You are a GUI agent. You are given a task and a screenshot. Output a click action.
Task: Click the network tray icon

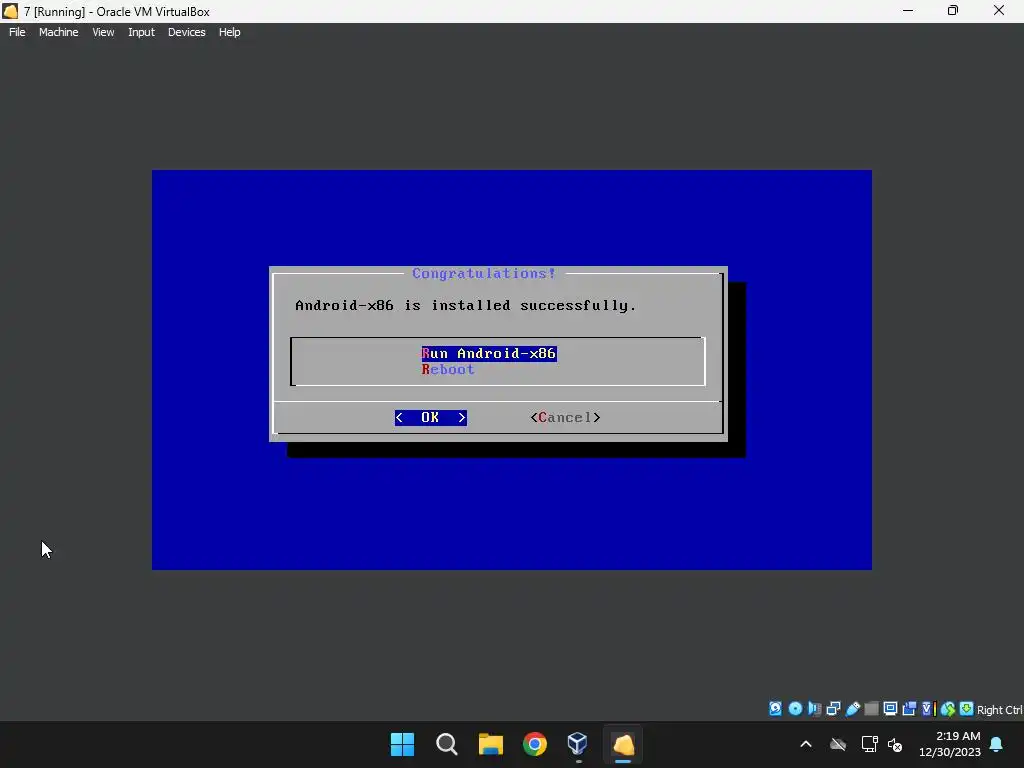point(869,744)
